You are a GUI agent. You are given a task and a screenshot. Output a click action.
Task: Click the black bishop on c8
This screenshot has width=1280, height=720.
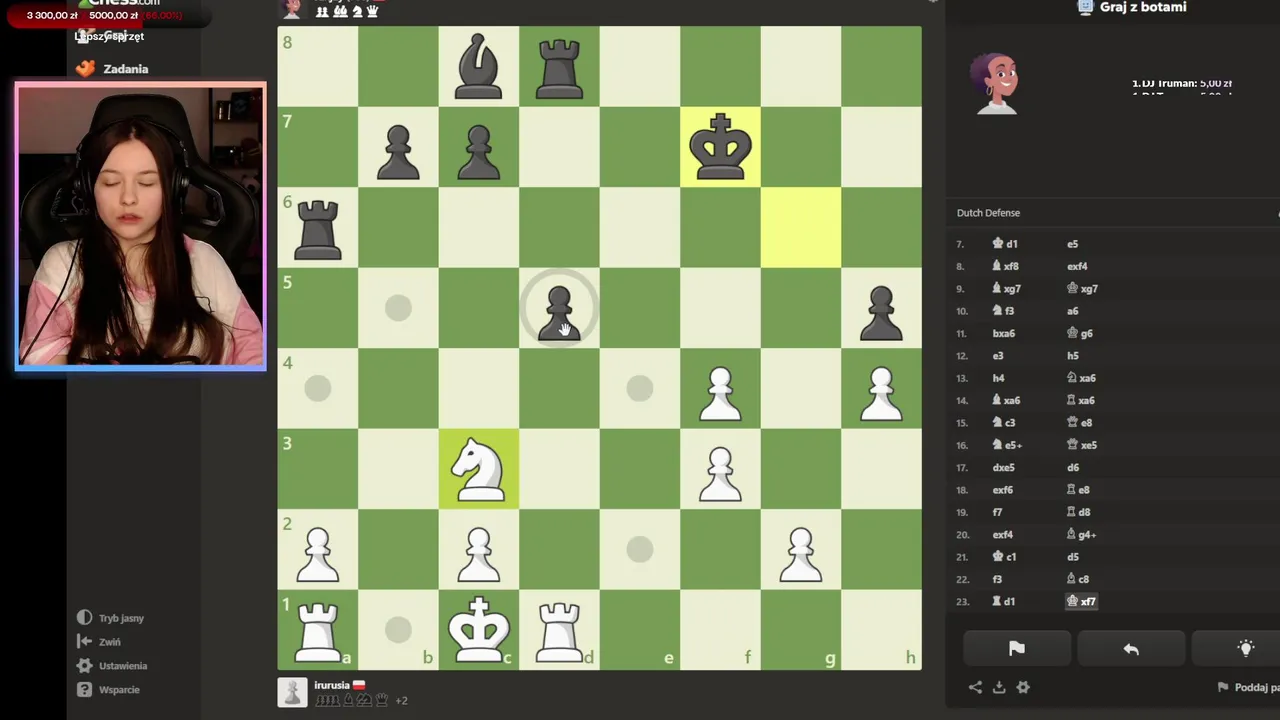478,67
